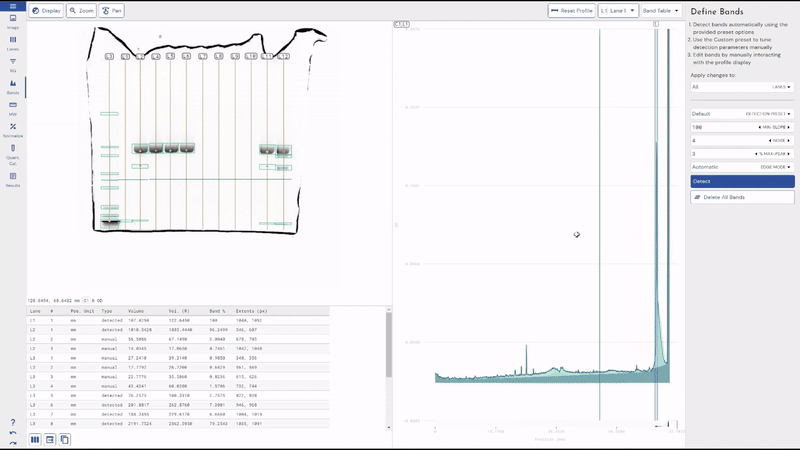Click the table's vertical scrollbar thumb

coord(389,345)
